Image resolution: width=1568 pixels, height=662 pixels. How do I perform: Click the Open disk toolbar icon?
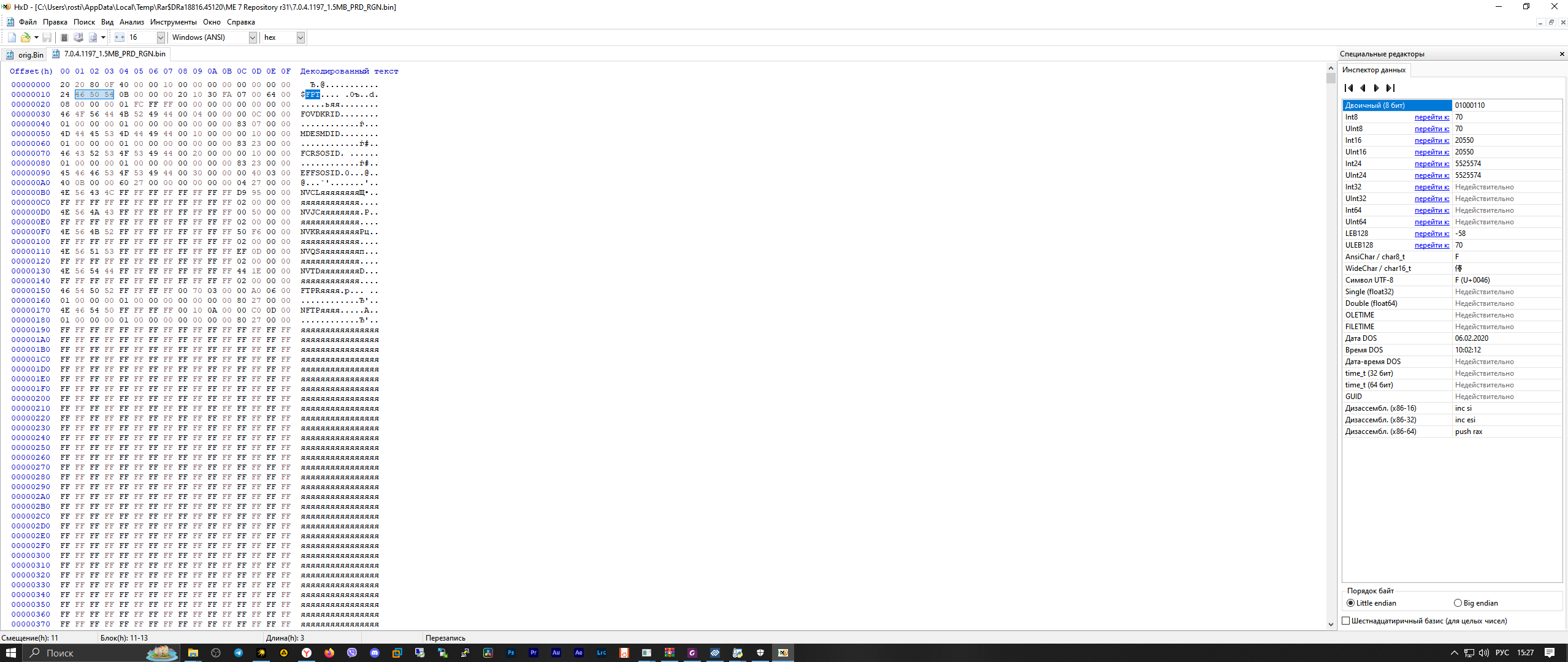[78, 37]
